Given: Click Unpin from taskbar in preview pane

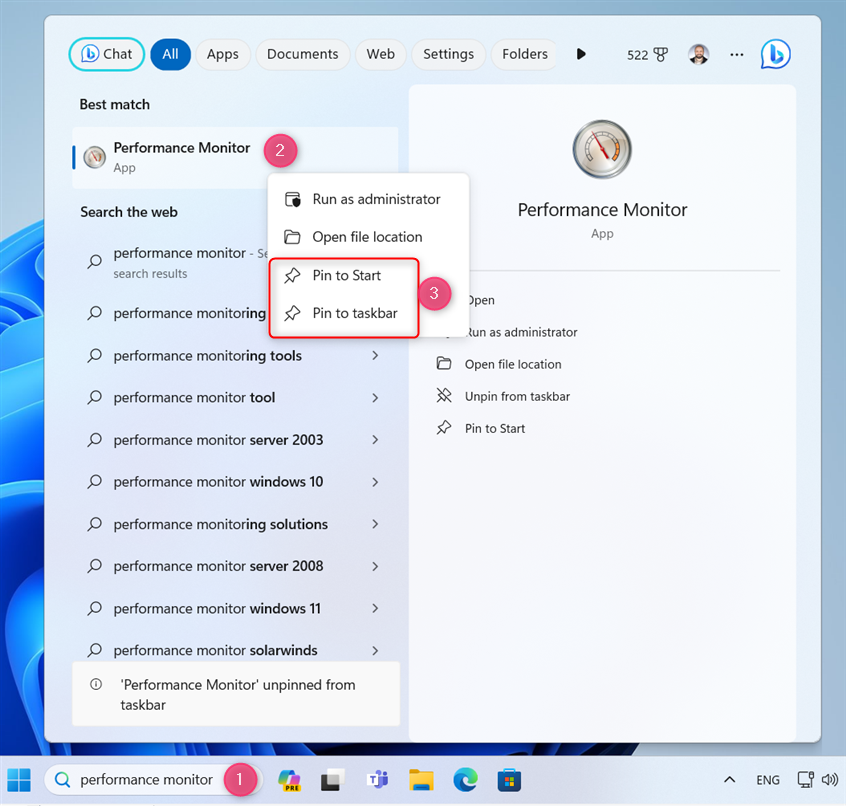Looking at the screenshot, I should tap(517, 397).
